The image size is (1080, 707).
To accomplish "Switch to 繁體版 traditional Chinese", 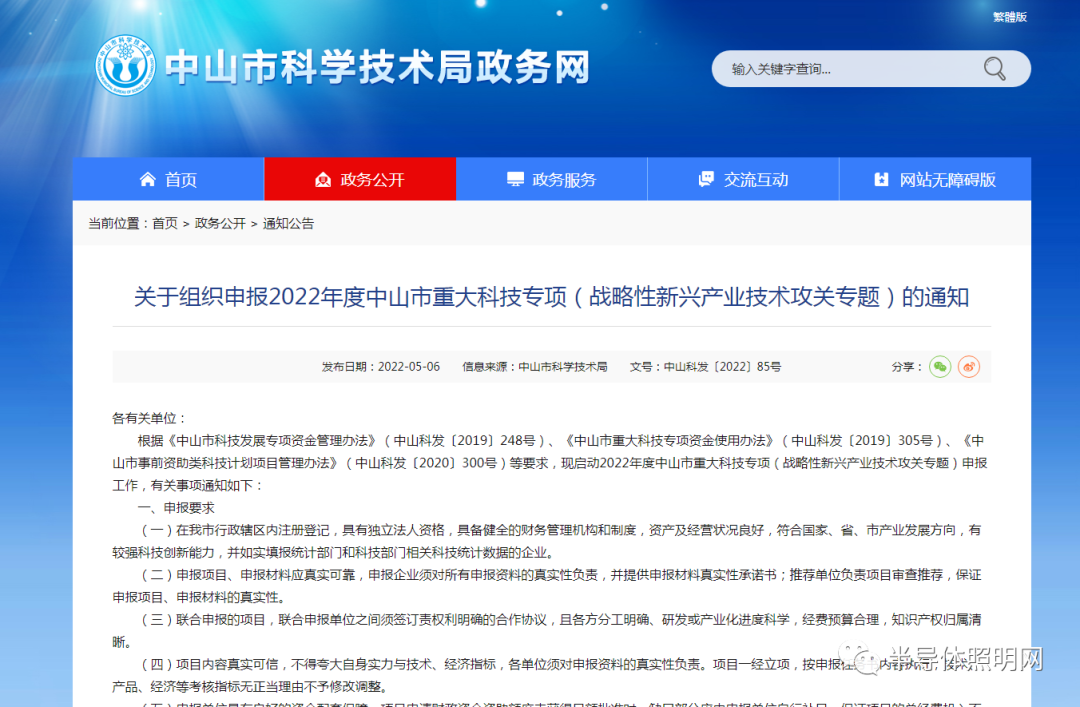I will tap(1010, 17).
